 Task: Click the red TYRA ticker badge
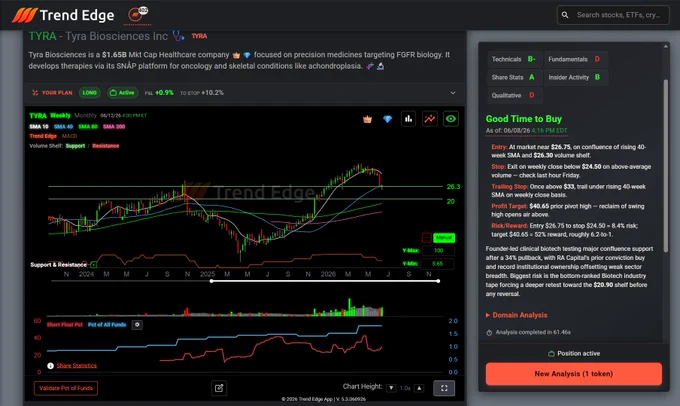[x=199, y=36]
